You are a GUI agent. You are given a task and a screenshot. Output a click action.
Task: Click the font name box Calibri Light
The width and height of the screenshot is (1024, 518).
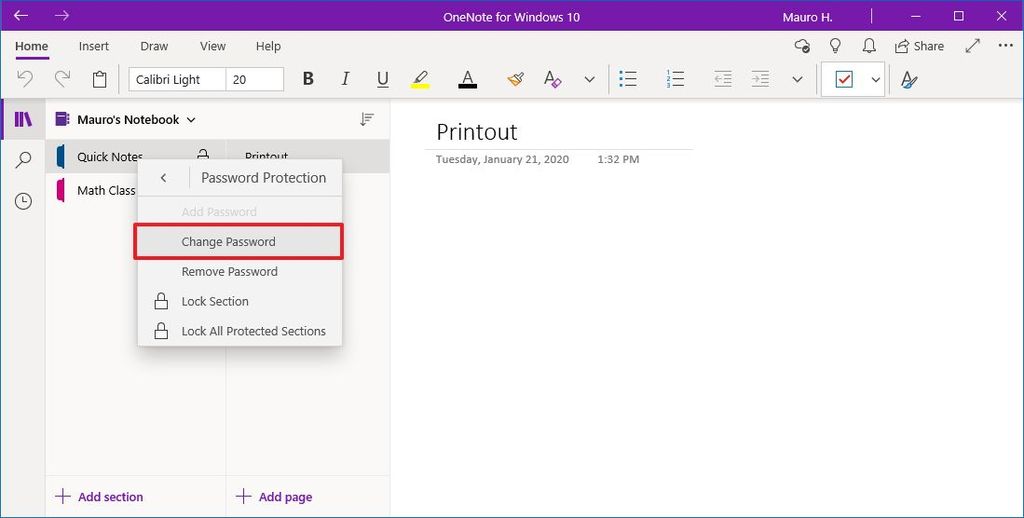pyautogui.click(x=177, y=80)
